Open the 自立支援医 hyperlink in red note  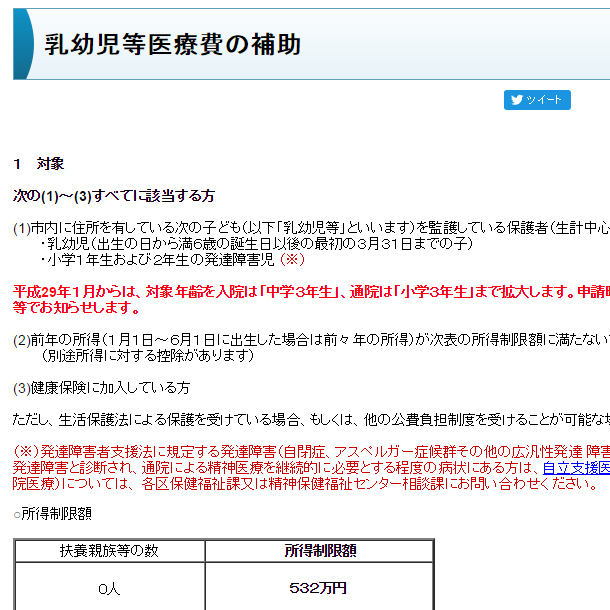click(575, 468)
